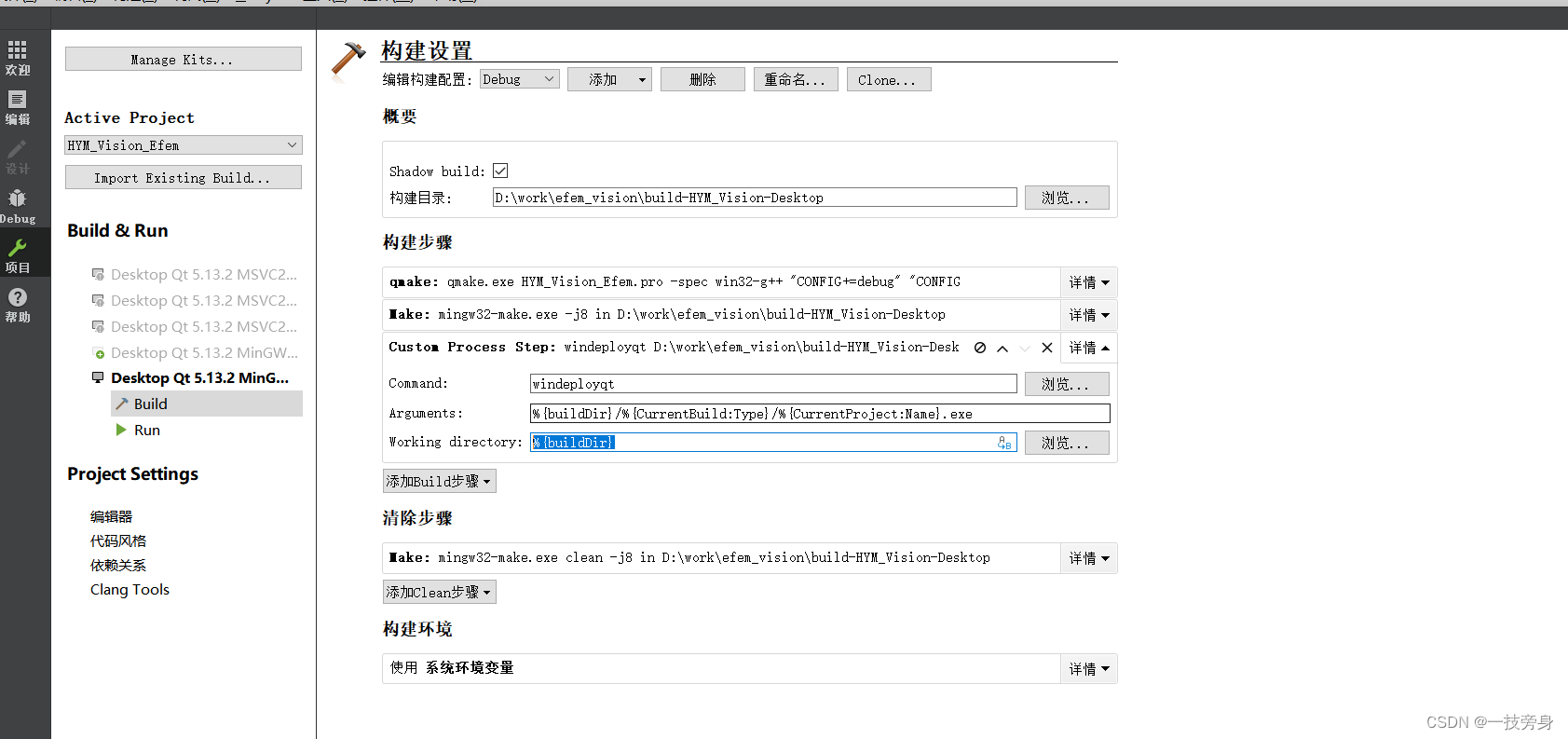The width and height of the screenshot is (1568, 739).
Task: Select the inactive Desktop Qt 5.13.2 MinGW kit
Action: click(x=195, y=352)
